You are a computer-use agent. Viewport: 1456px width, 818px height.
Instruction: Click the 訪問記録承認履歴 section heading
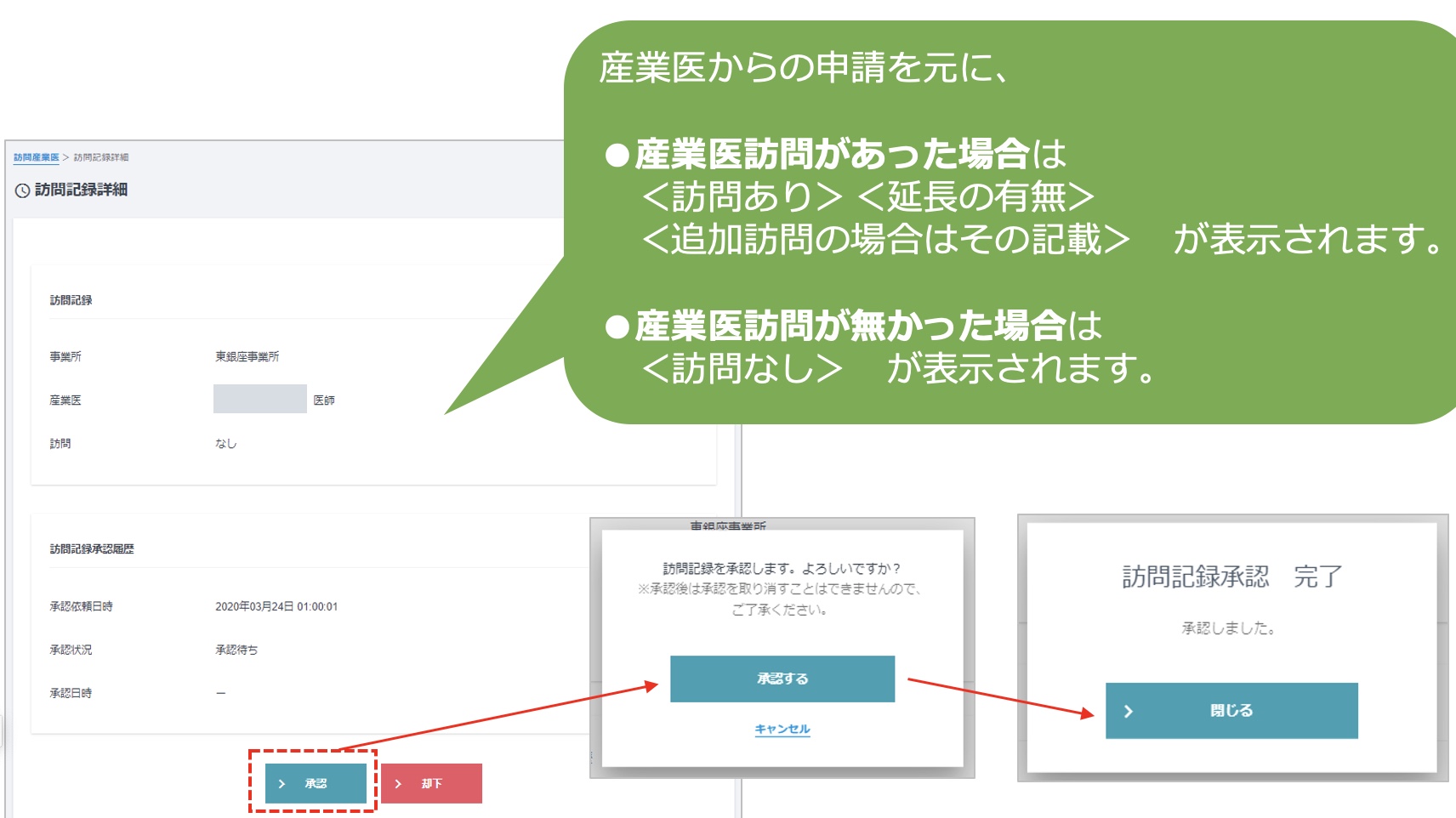(x=92, y=549)
